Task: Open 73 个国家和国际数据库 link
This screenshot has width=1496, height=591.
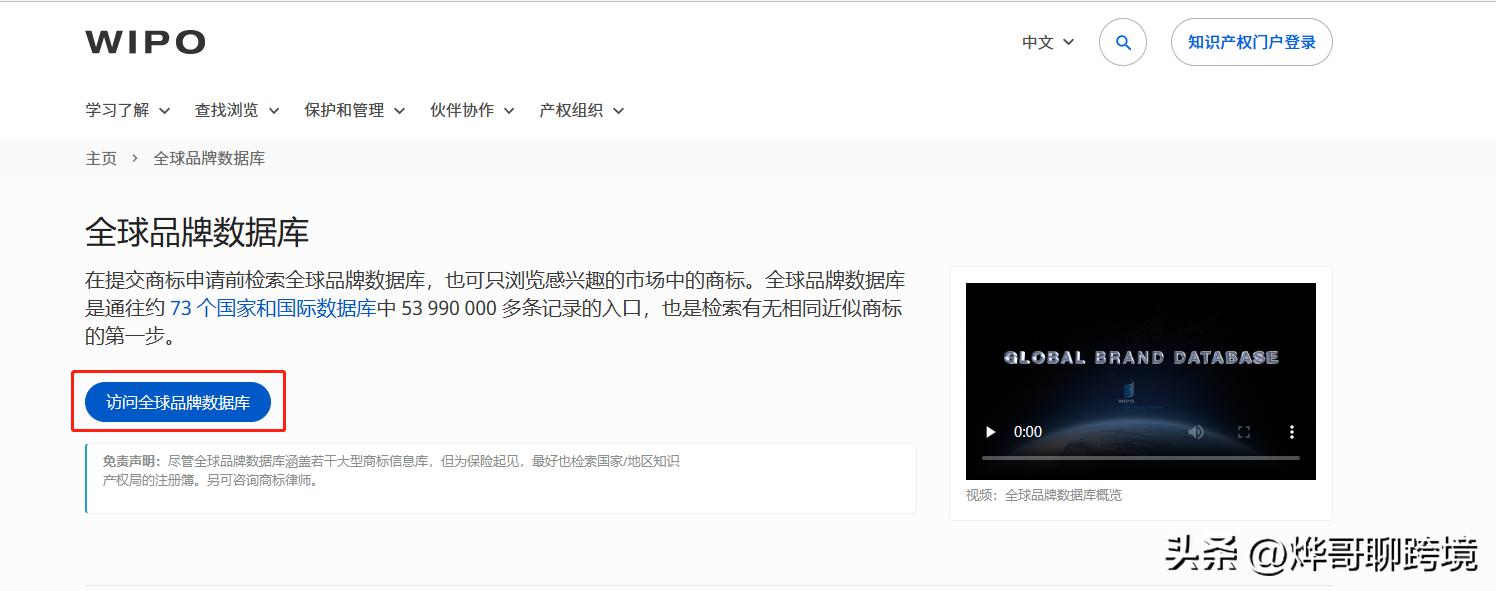Action: [x=273, y=308]
